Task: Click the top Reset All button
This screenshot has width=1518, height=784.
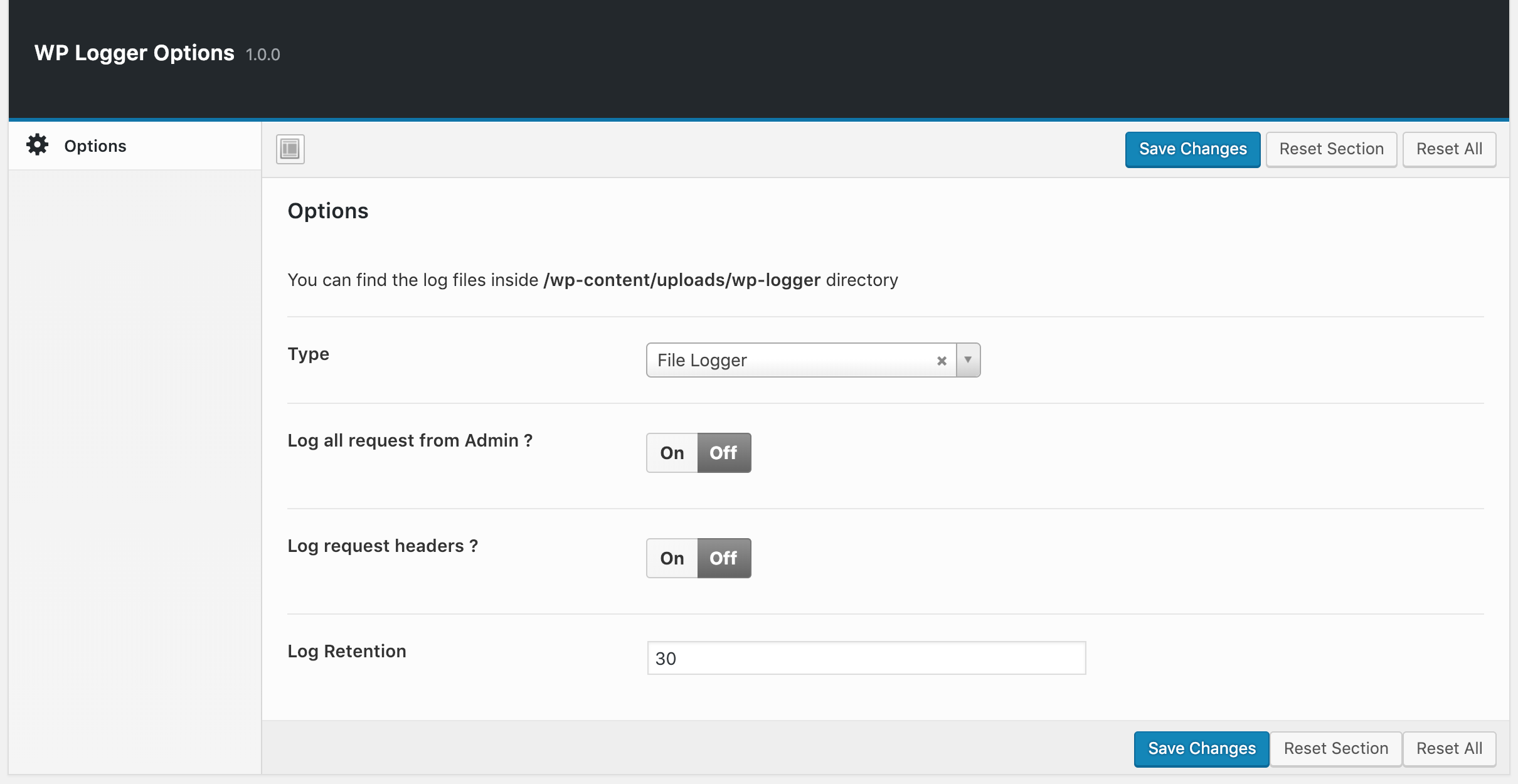Action: pyautogui.click(x=1449, y=149)
